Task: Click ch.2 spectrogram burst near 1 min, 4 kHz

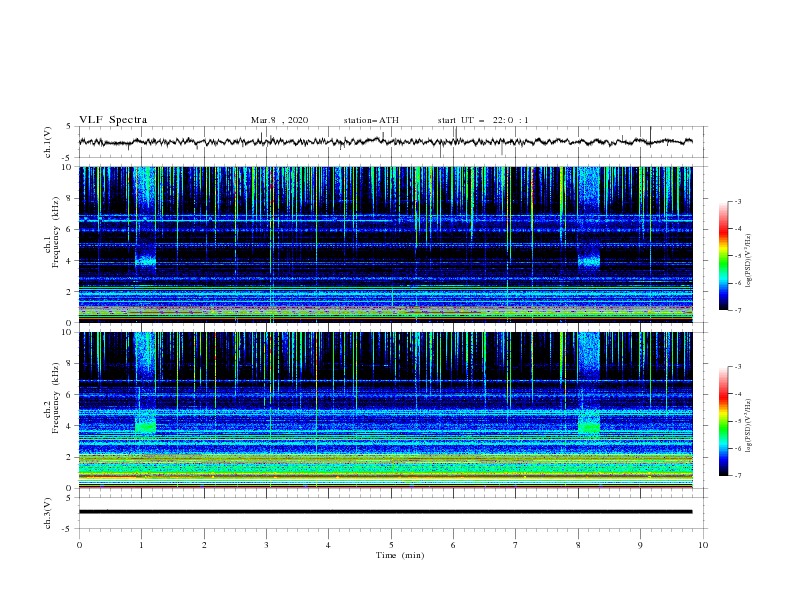Action: 145,426
